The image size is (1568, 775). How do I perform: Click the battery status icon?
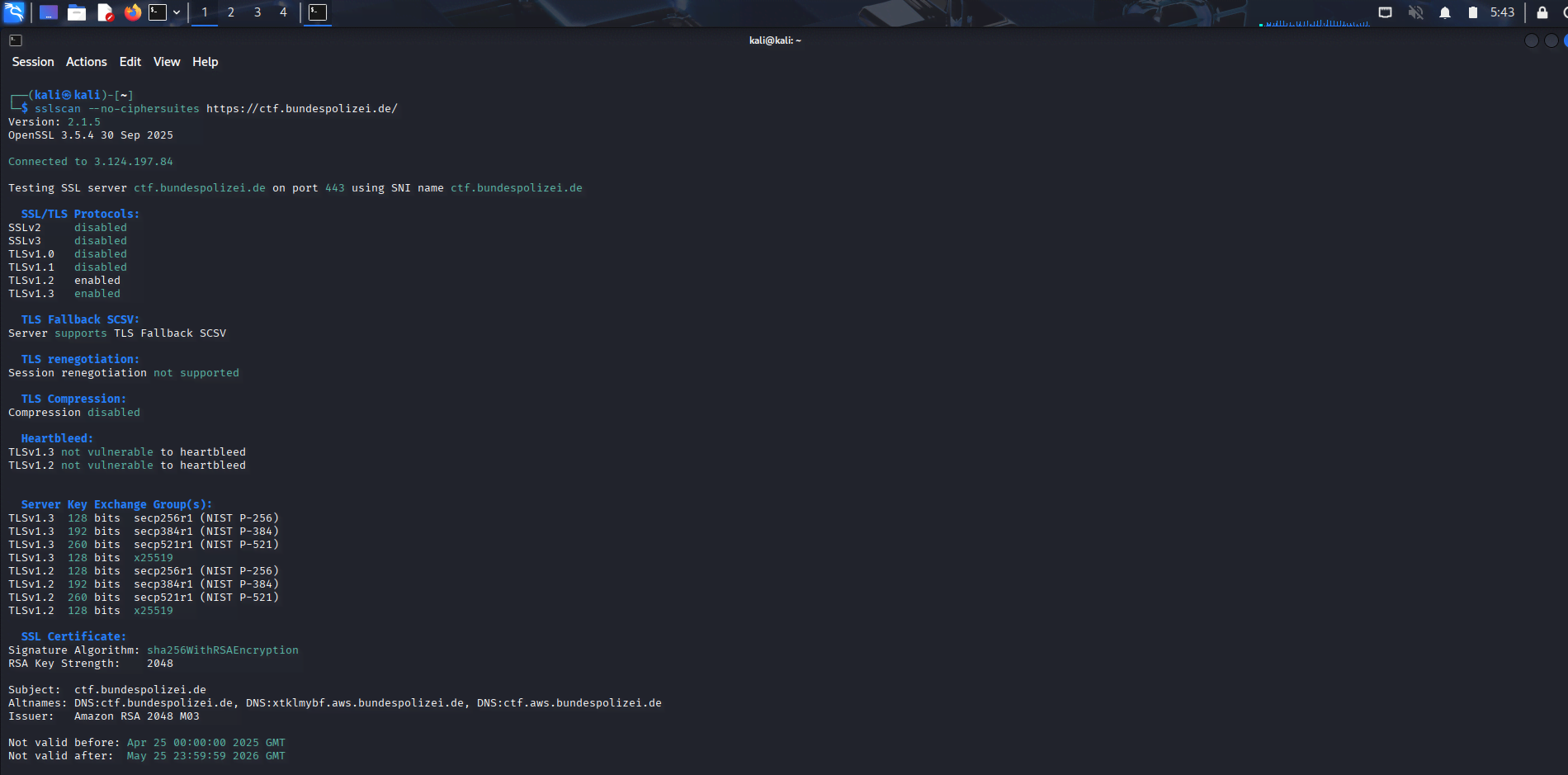point(1472,12)
